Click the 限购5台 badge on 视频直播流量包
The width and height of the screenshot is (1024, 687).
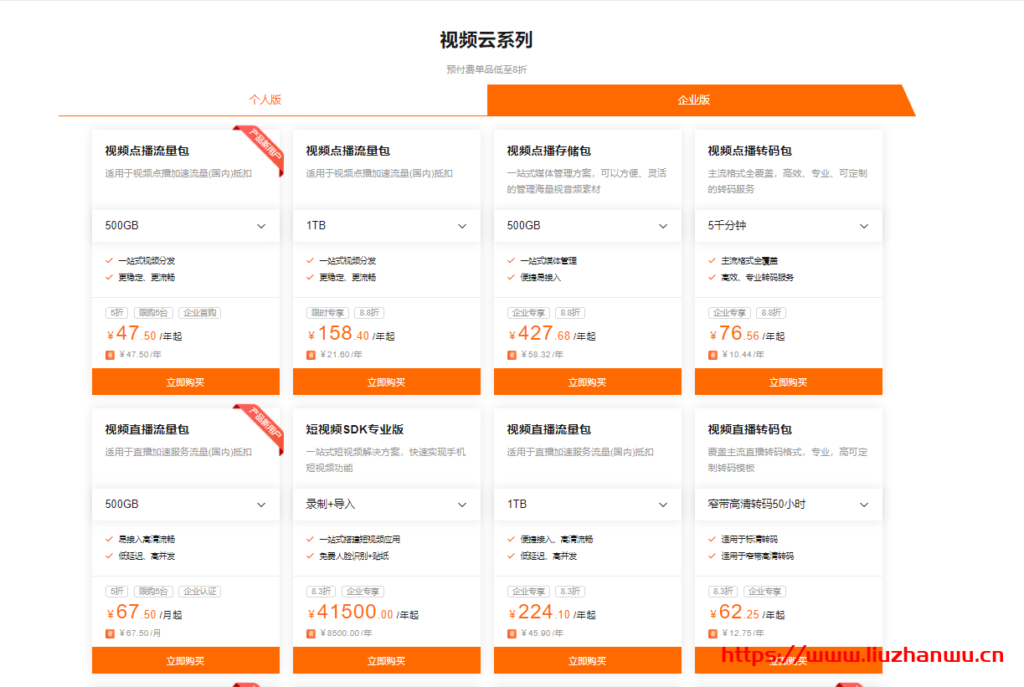[154, 591]
